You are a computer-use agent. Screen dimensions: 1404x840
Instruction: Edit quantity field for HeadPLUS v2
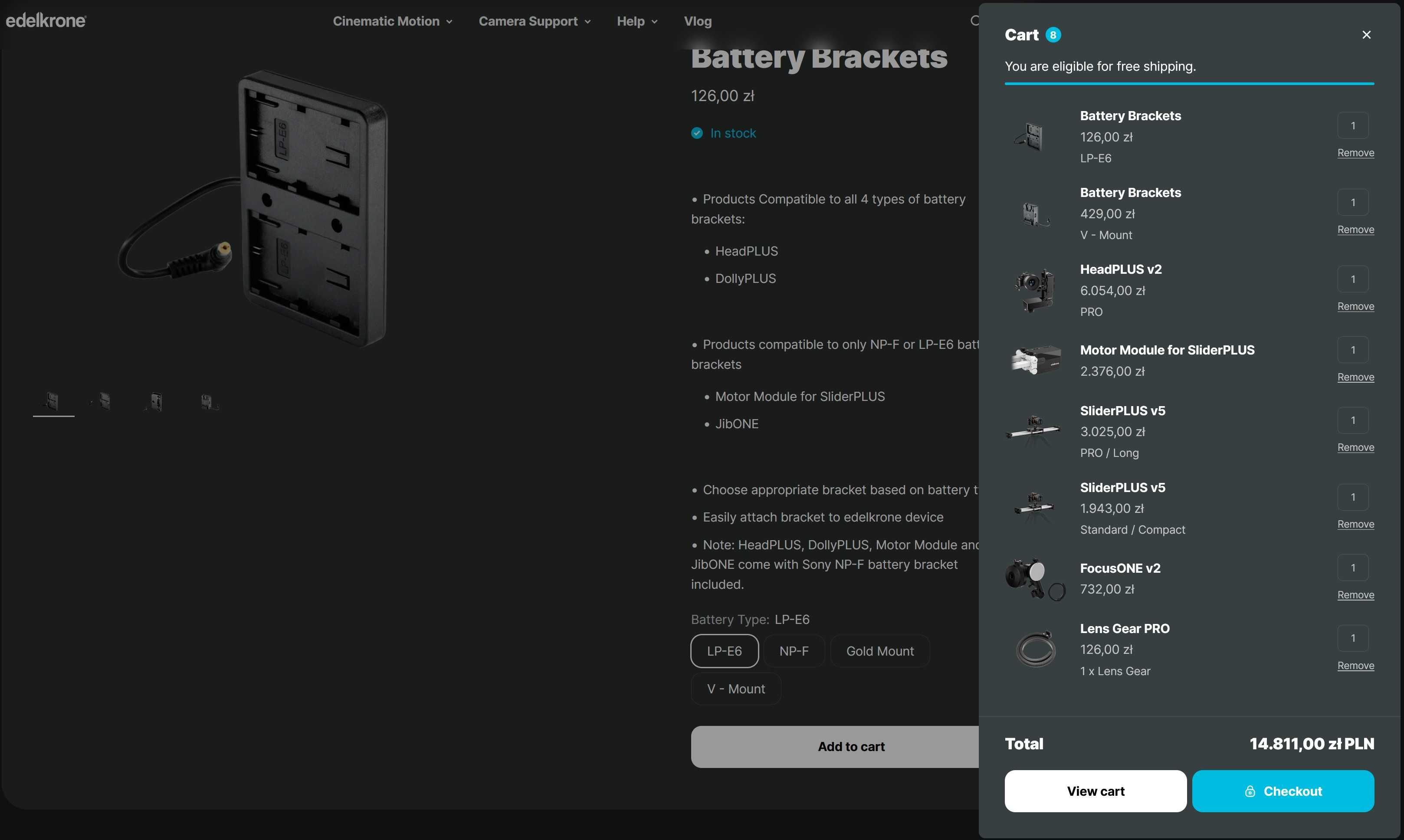pyautogui.click(x=1353, y=279)
